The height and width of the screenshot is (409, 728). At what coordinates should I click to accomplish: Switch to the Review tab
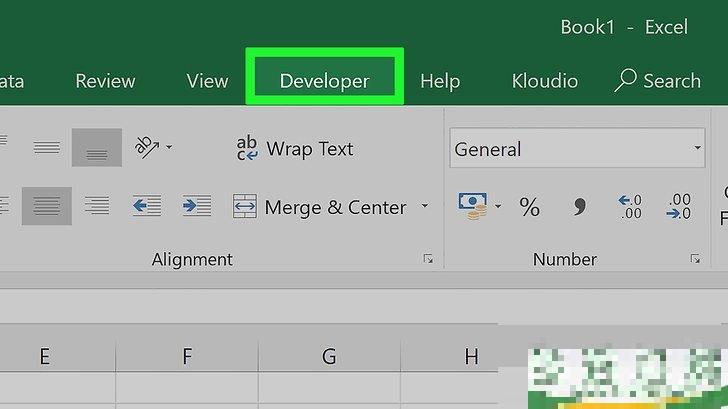click(x=106, y=81)
